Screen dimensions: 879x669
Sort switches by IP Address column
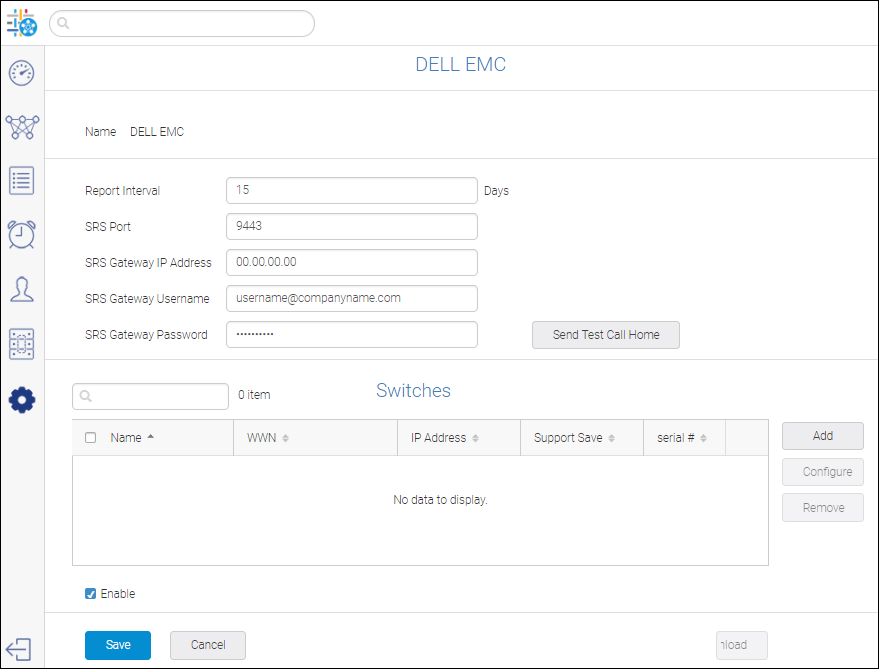tap(445, 438)
